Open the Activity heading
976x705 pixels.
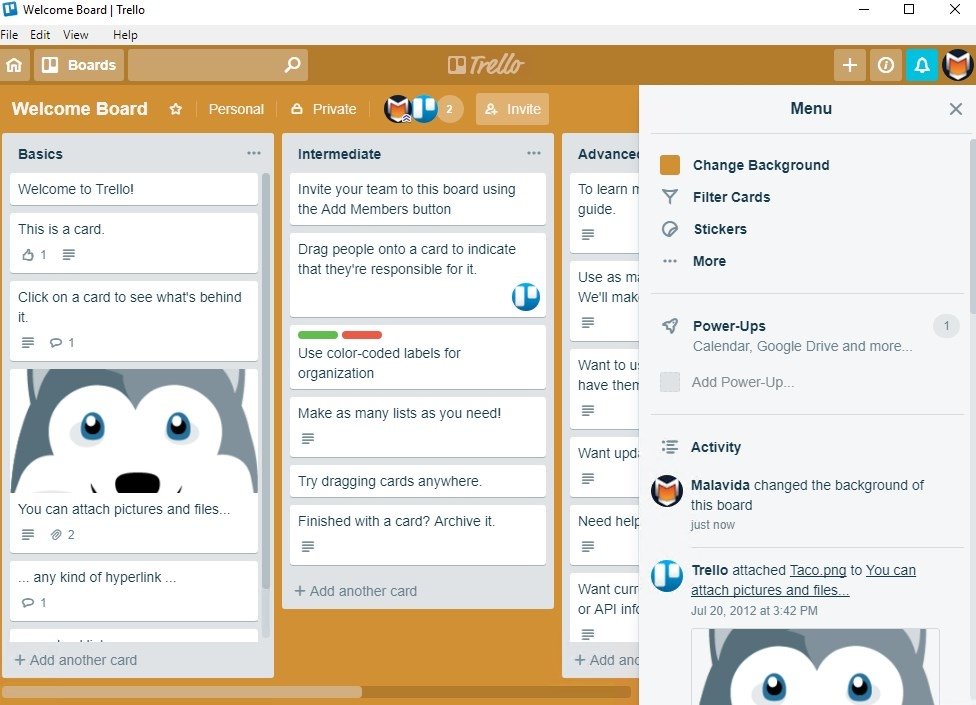716,447
